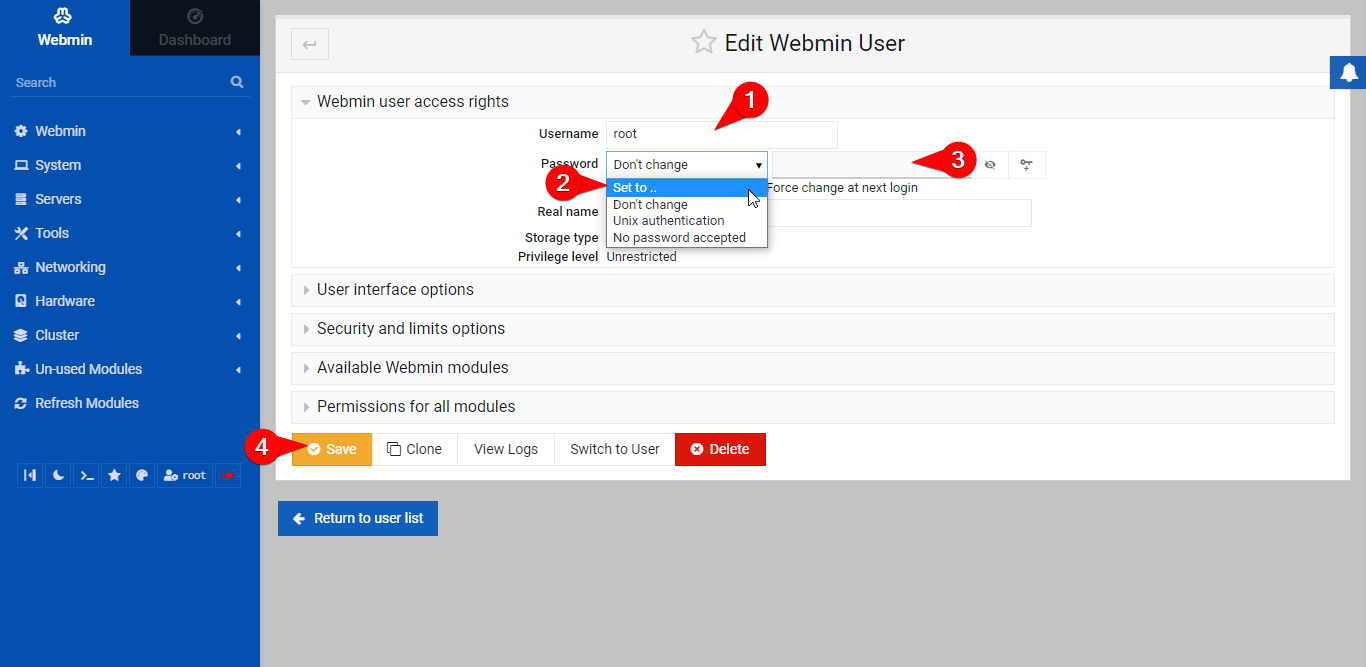Select 'Unix authentication' option
The image size is (1366, 667).
(x=687, y=221)
